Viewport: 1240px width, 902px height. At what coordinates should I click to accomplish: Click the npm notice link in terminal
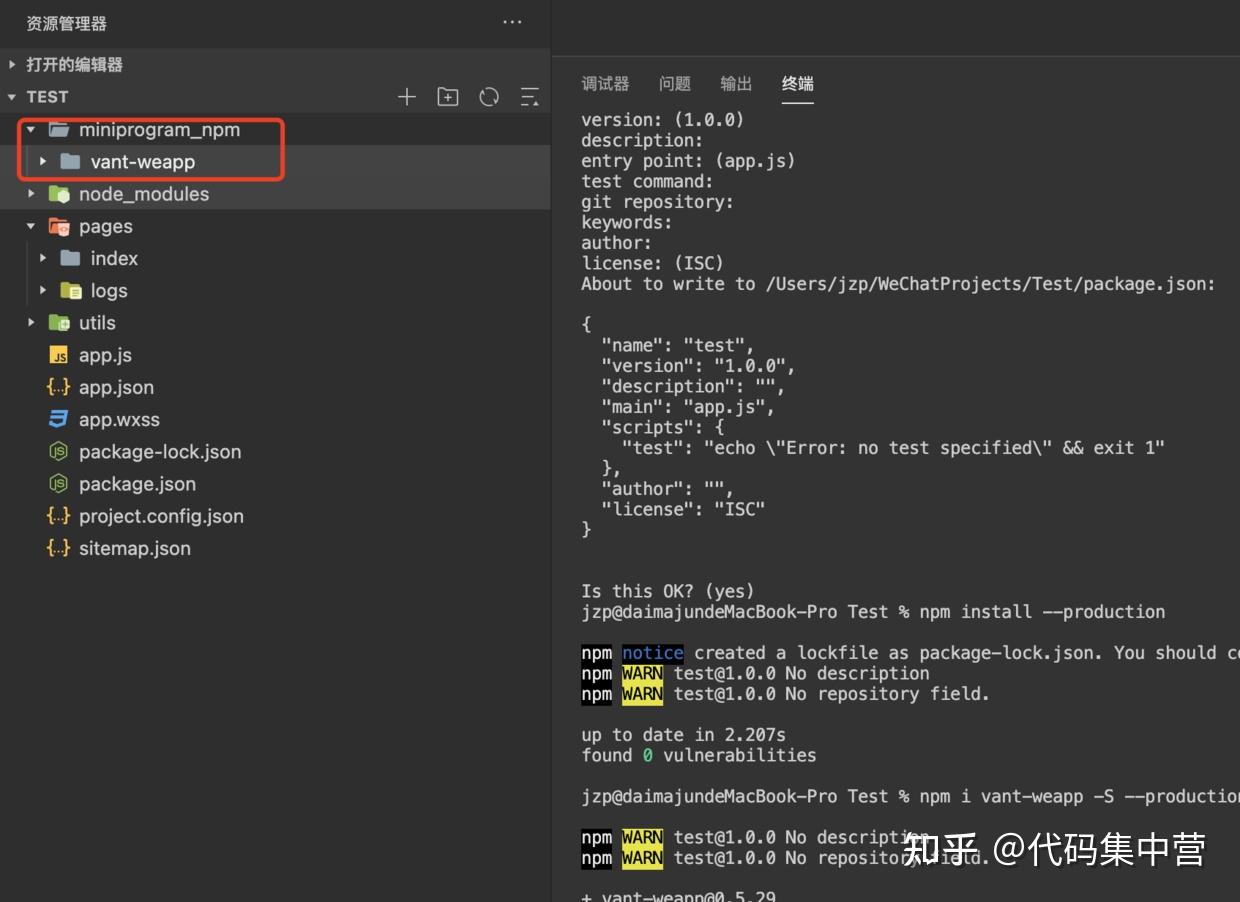click(x=652, y=652)
